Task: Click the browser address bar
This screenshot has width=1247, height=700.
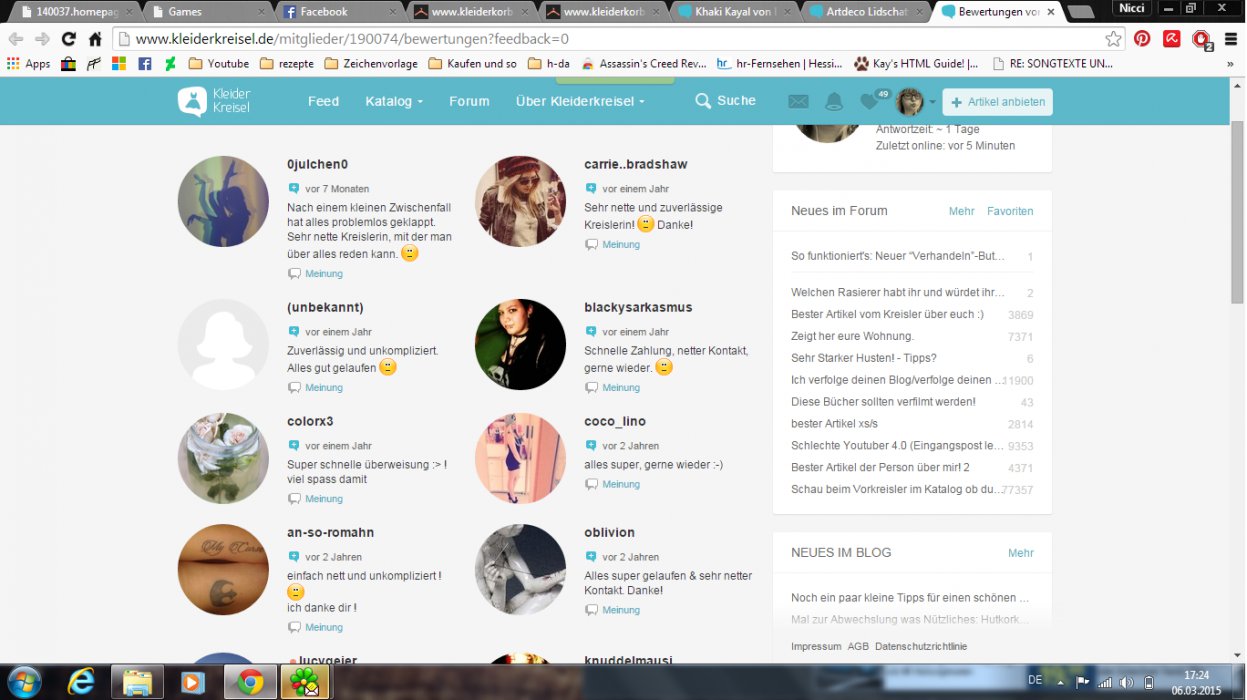Action: (x=600, y=39)
